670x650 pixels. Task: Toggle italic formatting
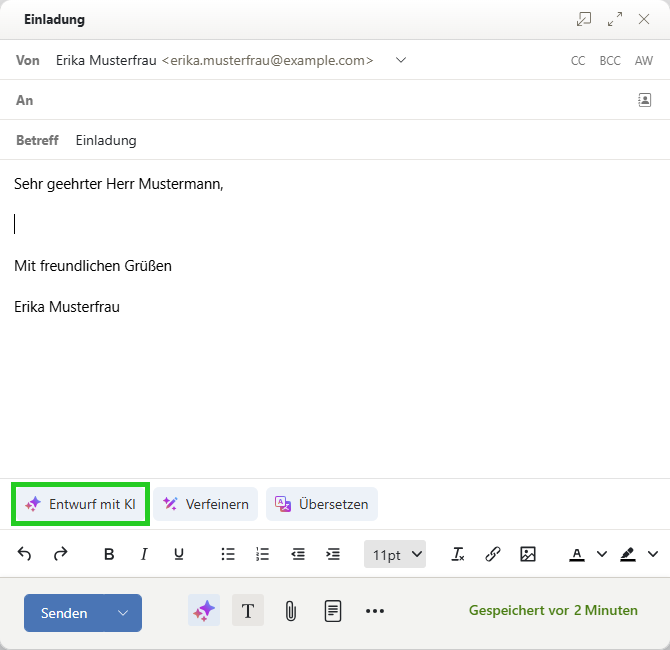pos(144,554)
